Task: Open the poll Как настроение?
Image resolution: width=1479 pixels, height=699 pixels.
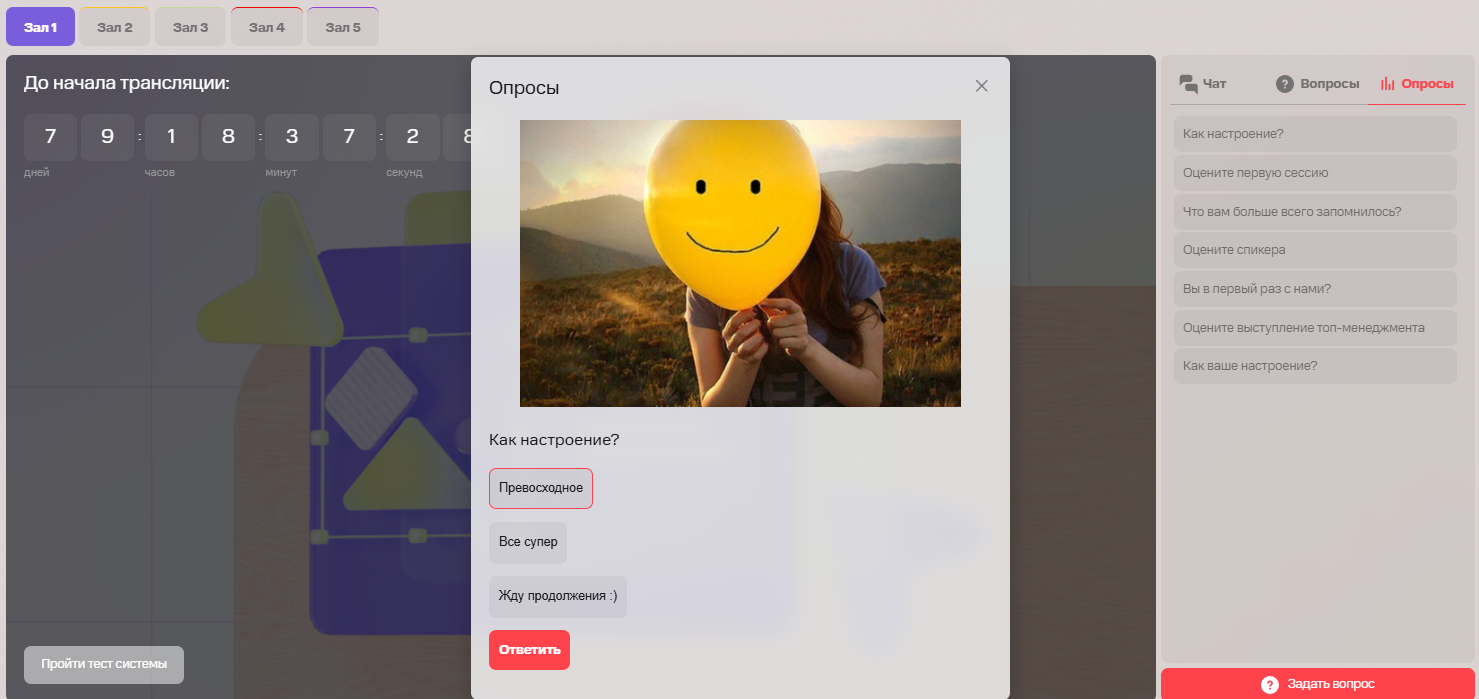Action: point(1315,134)
